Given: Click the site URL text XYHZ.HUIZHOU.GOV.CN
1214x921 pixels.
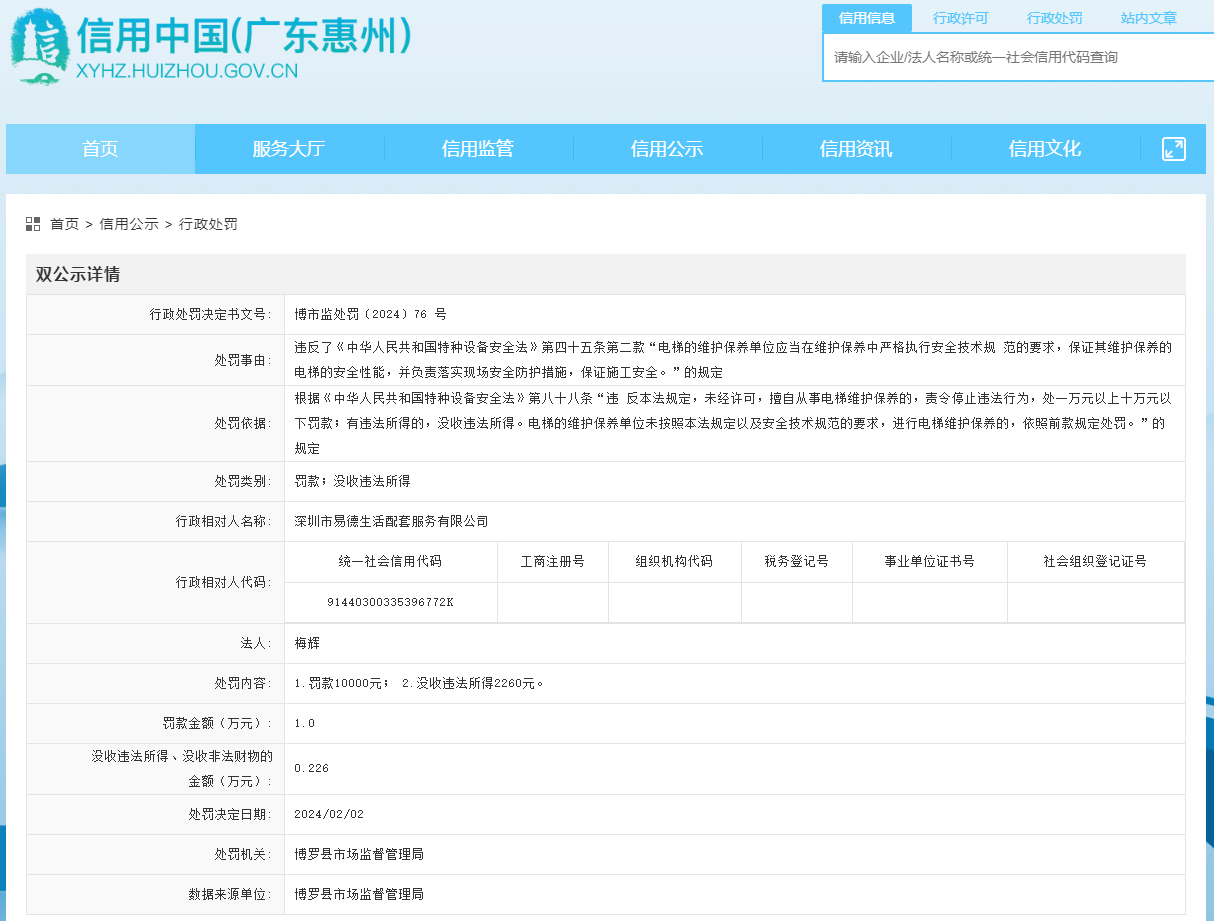Looking at the screenshot, I should (x=187, y=70).
